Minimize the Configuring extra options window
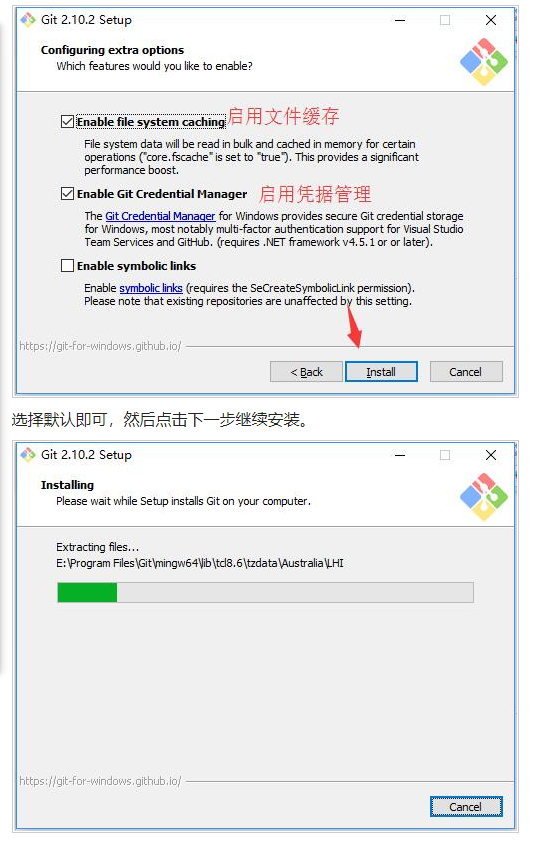Screen dimensions: 536x841 point(400,20)
